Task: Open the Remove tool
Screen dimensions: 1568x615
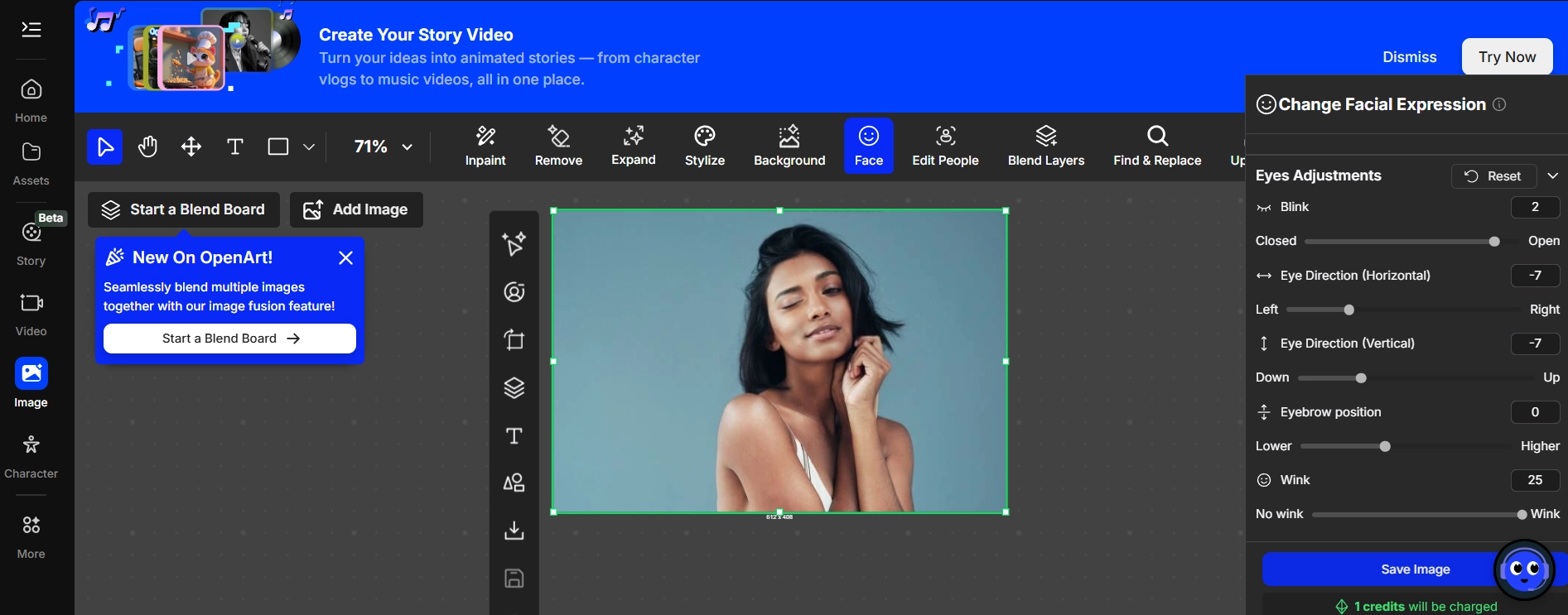Action: [558, 146]
